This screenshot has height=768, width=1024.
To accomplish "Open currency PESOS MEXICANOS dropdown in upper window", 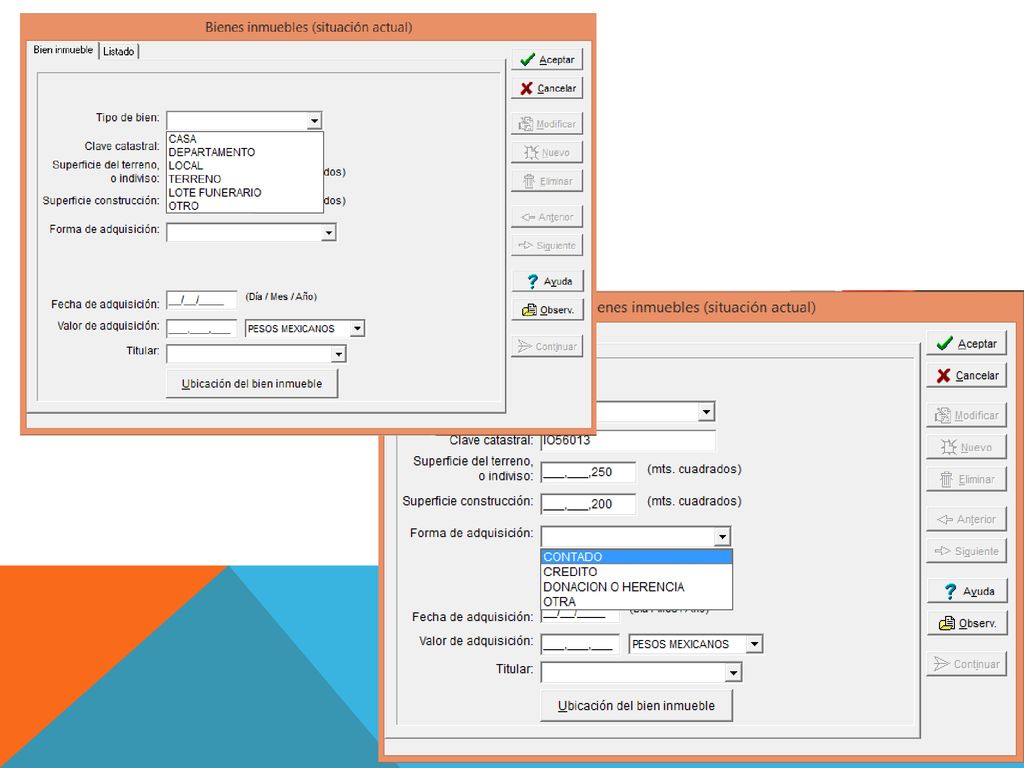I will [357, 328].
